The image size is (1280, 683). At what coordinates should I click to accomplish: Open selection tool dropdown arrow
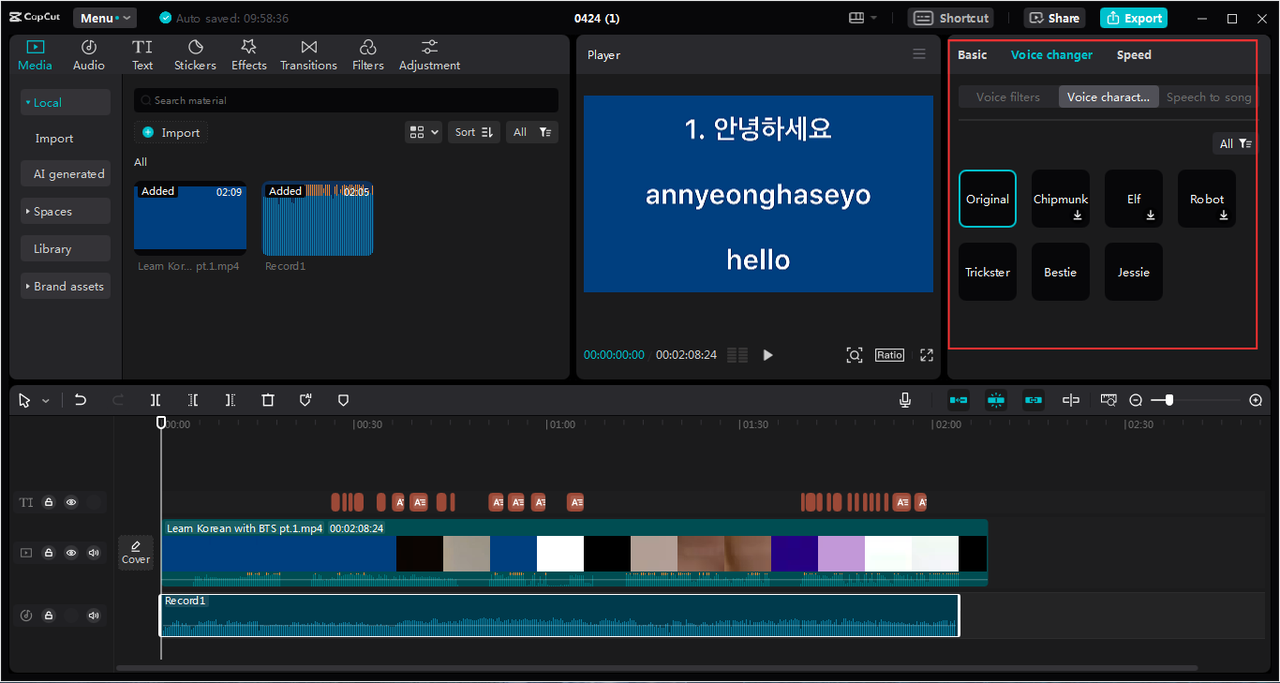pos(46,401)
